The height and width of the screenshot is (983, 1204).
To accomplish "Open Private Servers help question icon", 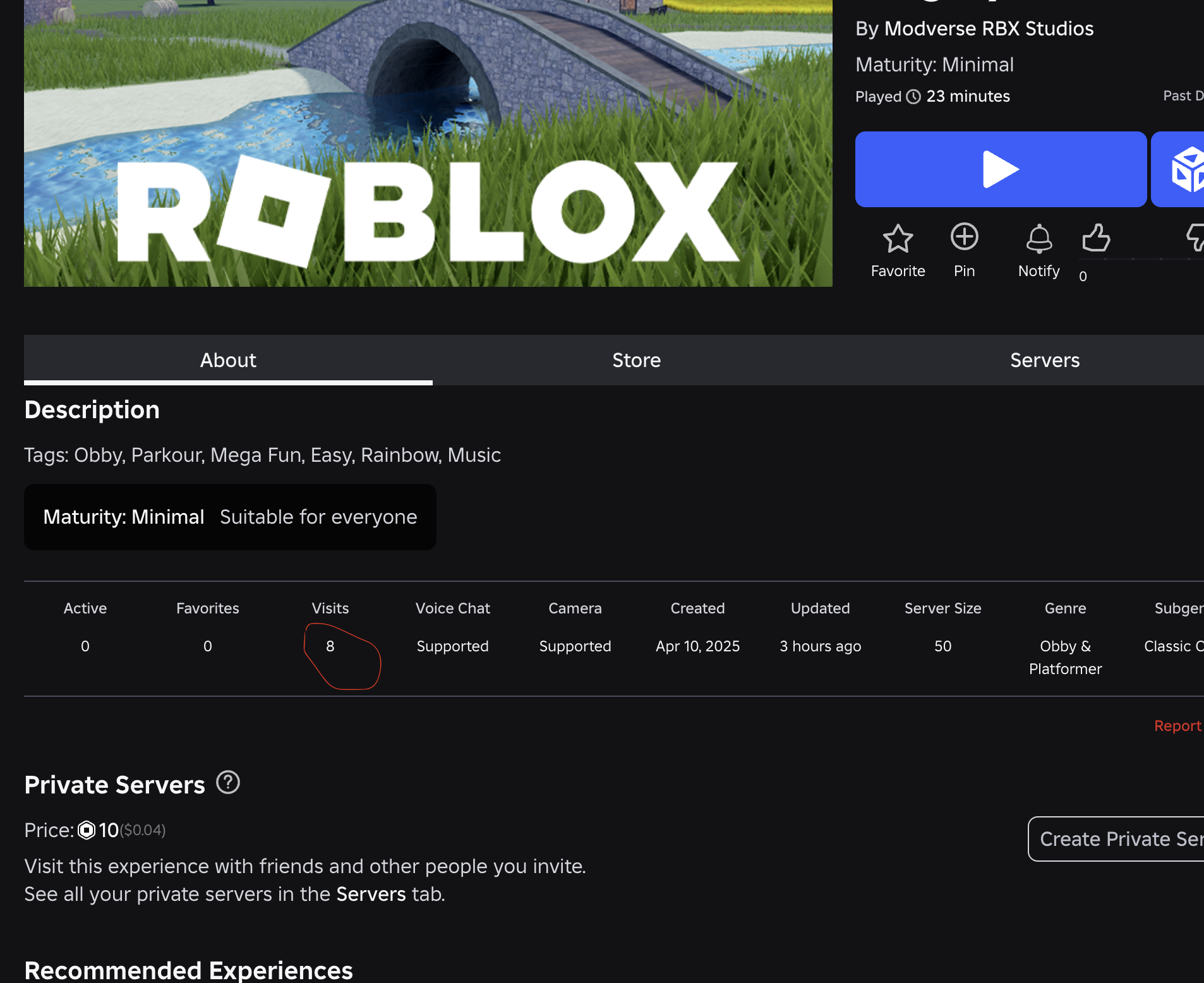I will (x=228, y=783).
